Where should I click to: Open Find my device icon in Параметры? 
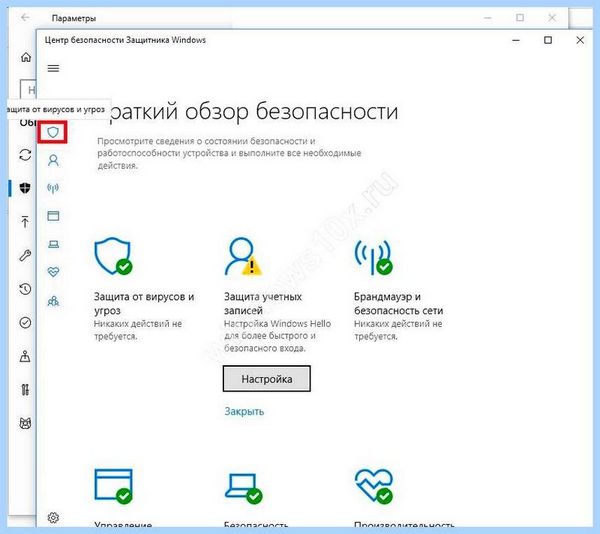click(25, 356)
